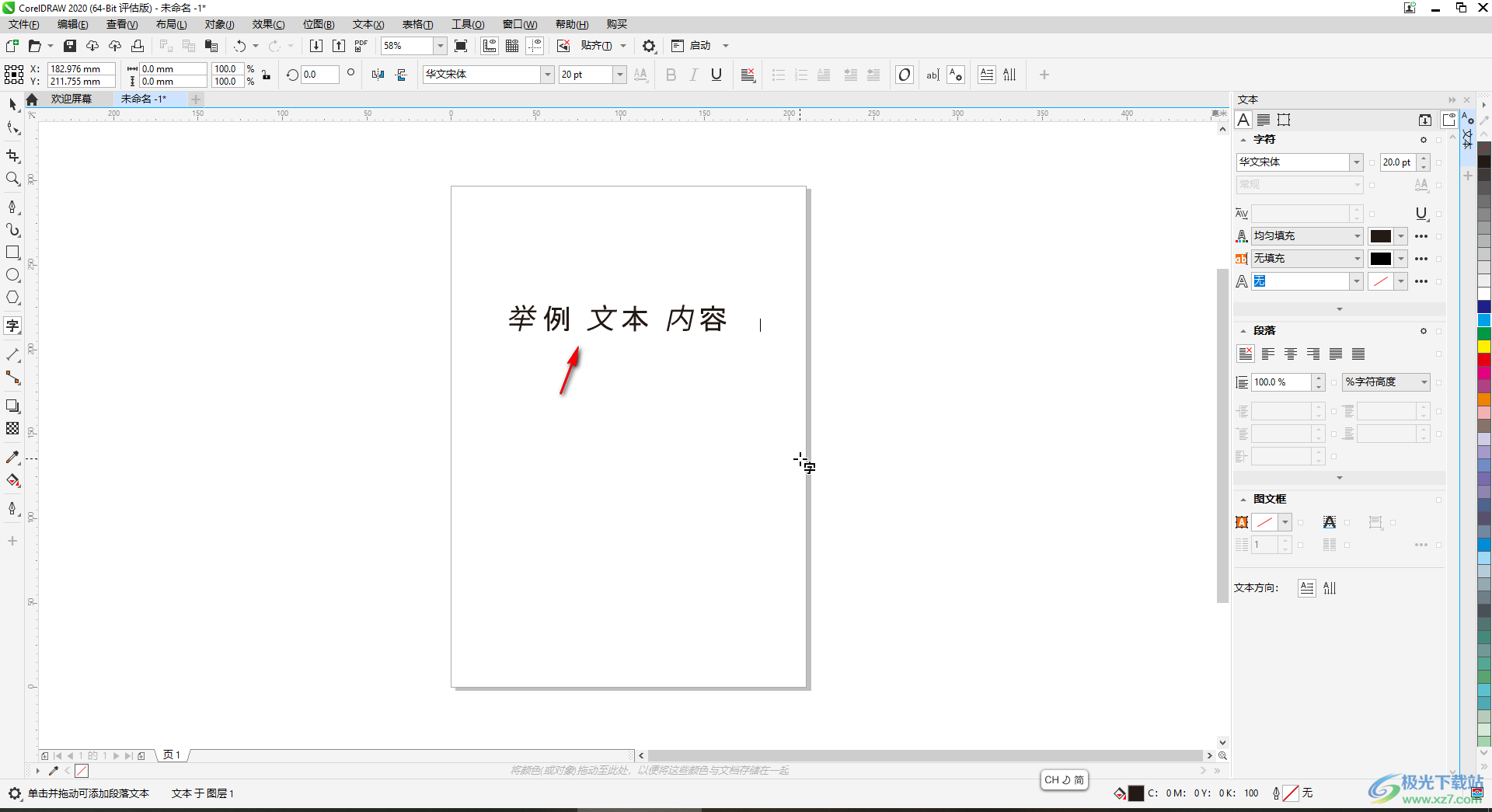Screen dimensions: 1492x812
Task: Select the Freehand drawing tool
Action: click(x=12, y=207)
